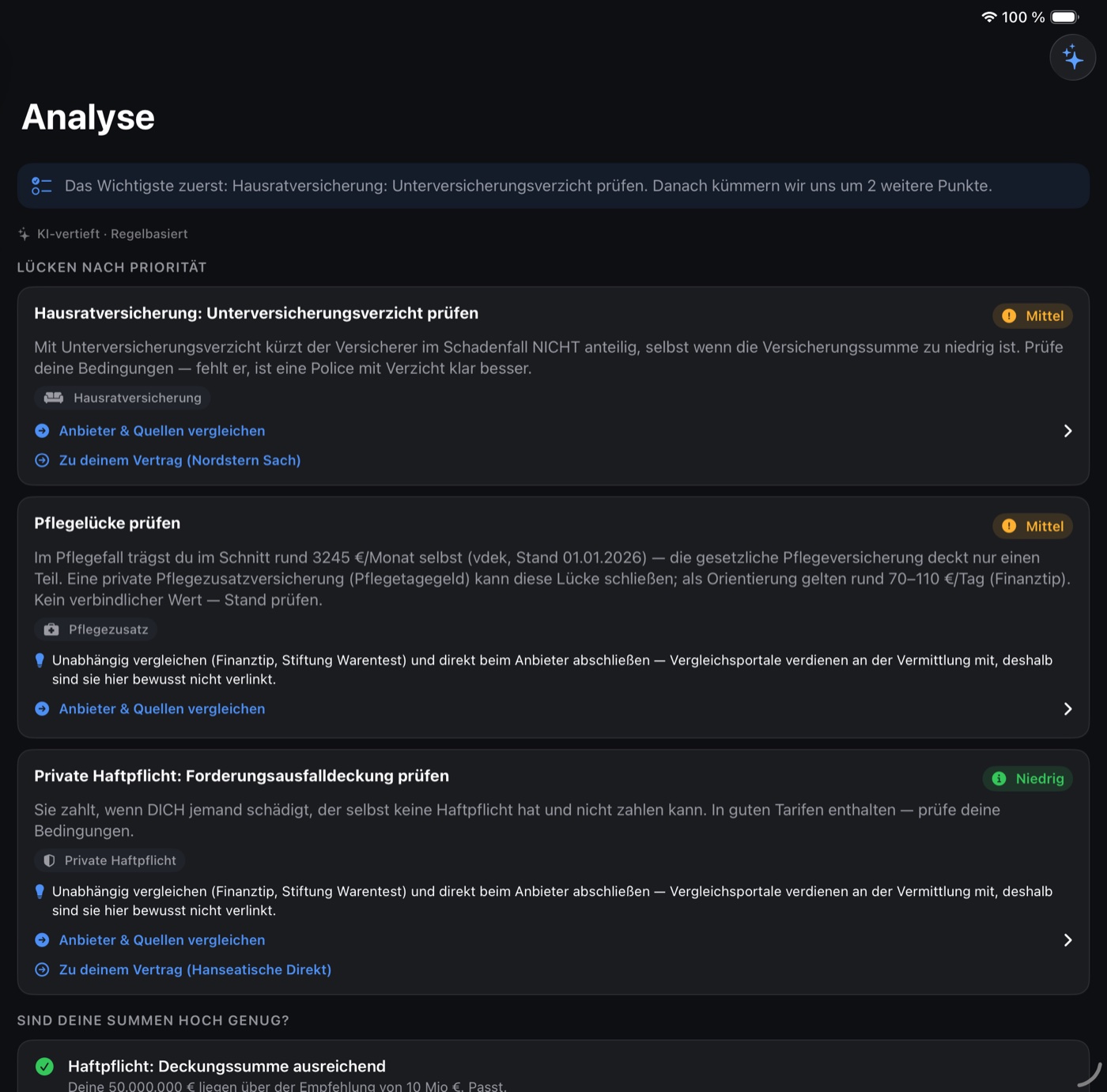Click the checklist icon in the summary banner

tap(41, 186)
